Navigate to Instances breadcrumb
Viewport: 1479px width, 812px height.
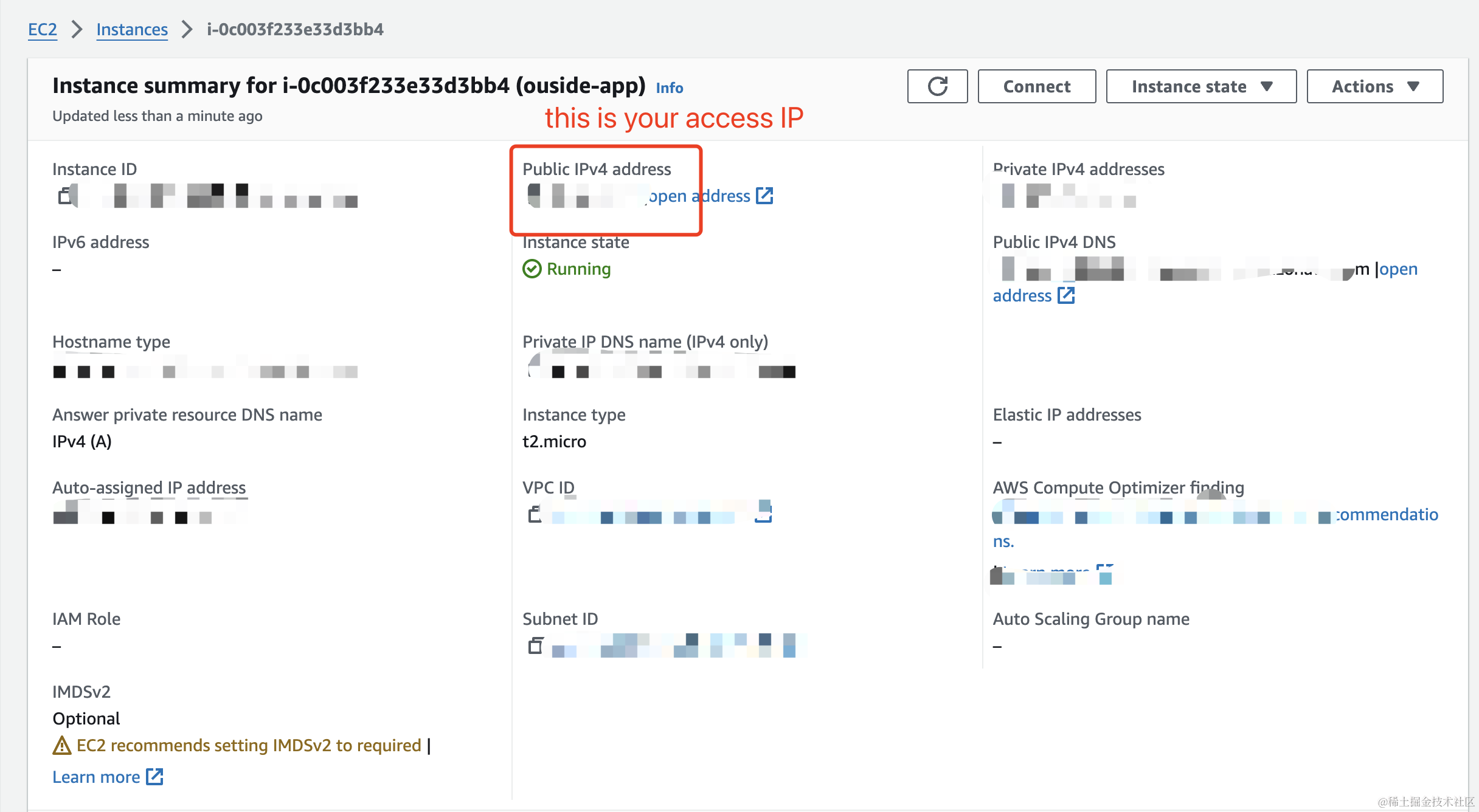(132, 29)
